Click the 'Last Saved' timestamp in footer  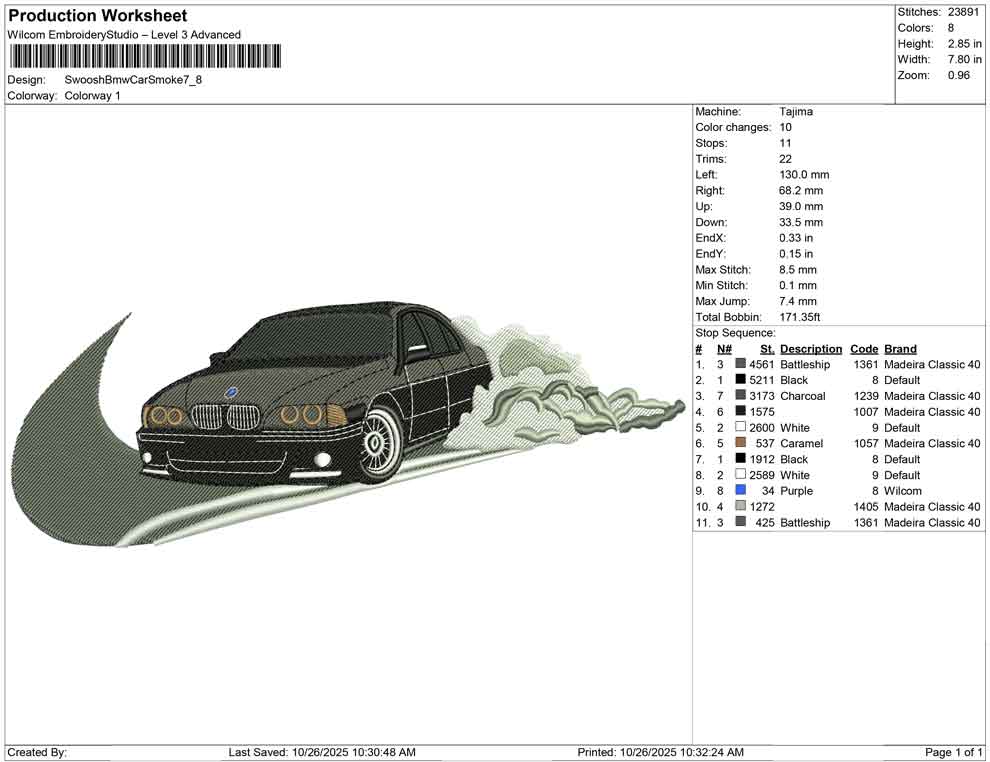322,752
